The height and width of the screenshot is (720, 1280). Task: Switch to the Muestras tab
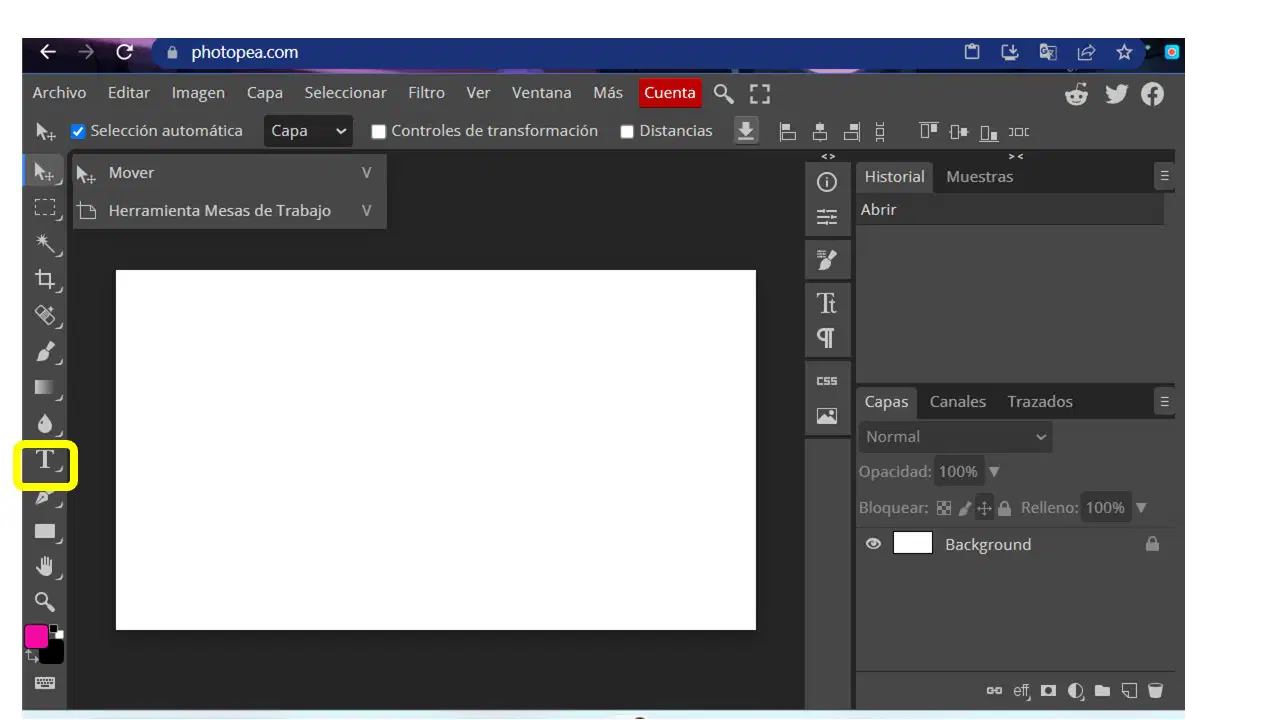click(x=979, y=176)
